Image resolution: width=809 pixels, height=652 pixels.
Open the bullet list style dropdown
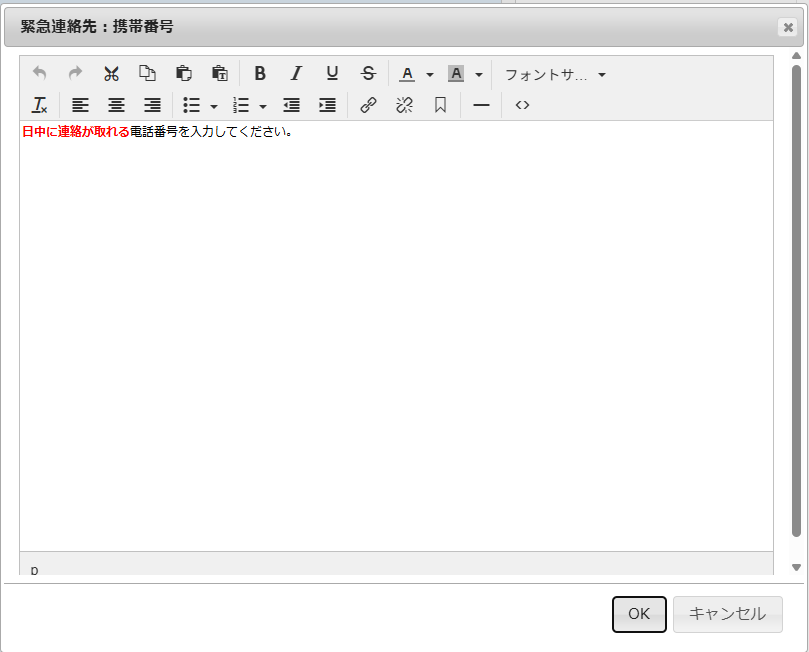coord(214,106)
